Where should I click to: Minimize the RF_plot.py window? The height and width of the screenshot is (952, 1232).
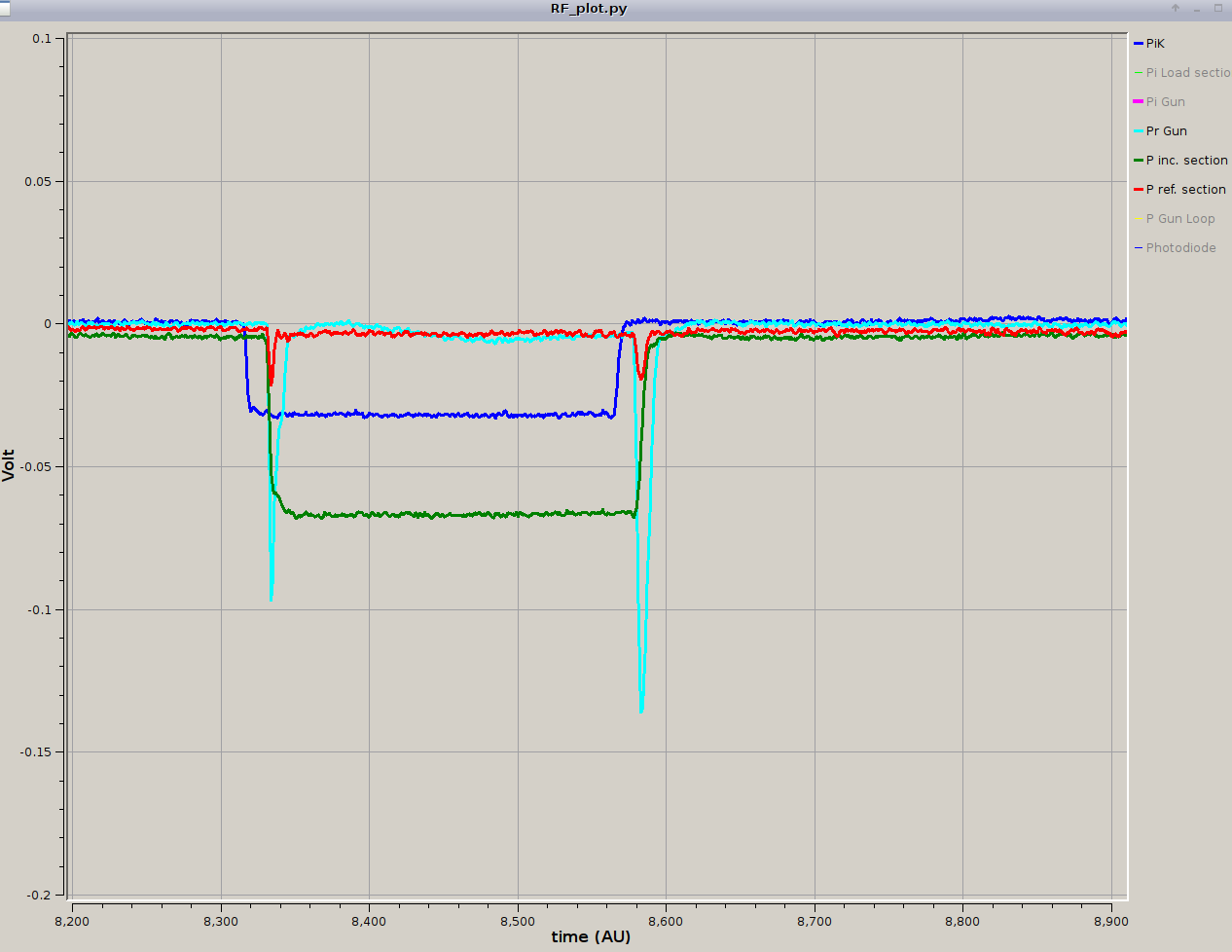(x=1197, y=9)
